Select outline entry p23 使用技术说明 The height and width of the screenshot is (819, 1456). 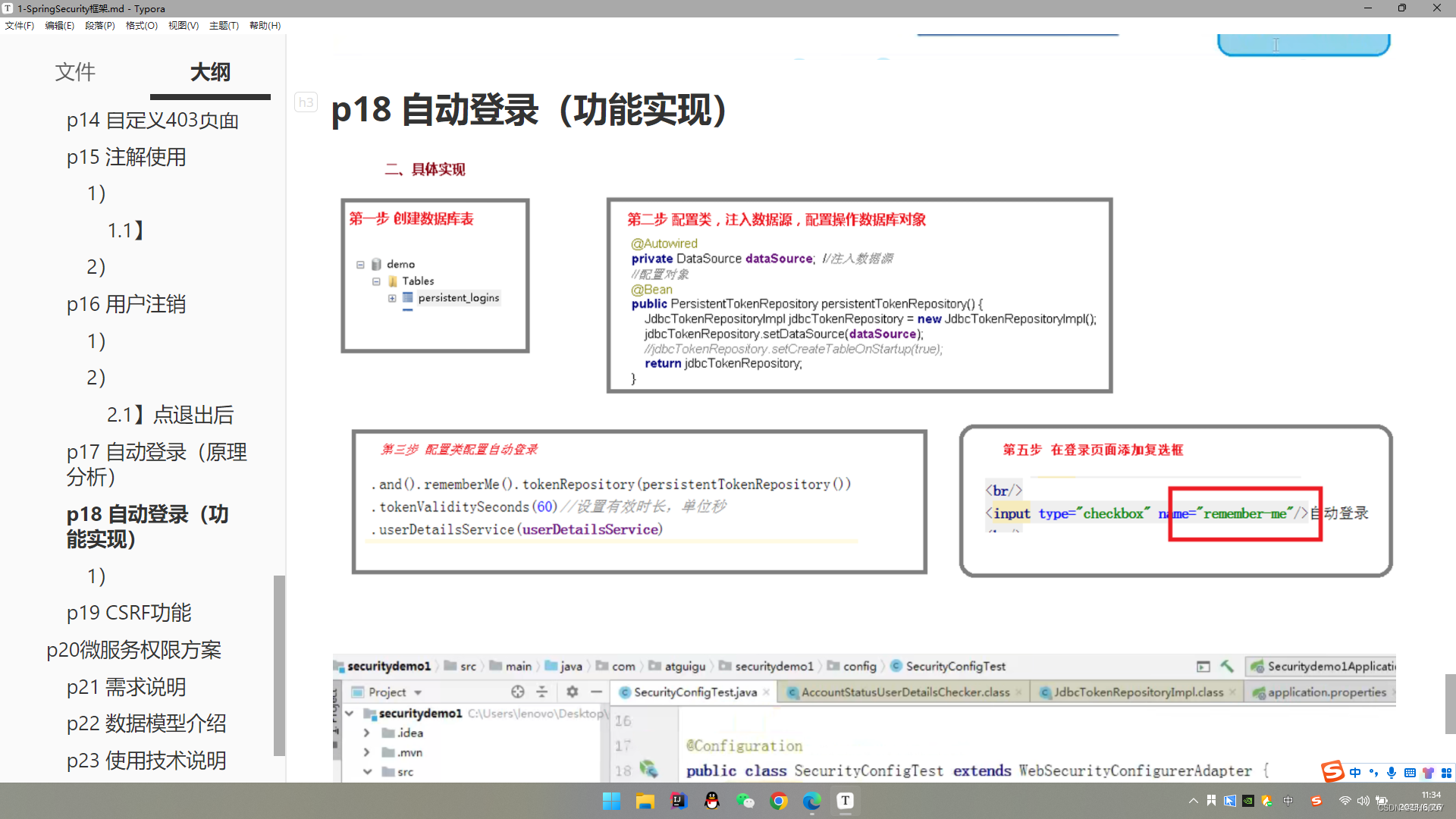coord(146,761)
